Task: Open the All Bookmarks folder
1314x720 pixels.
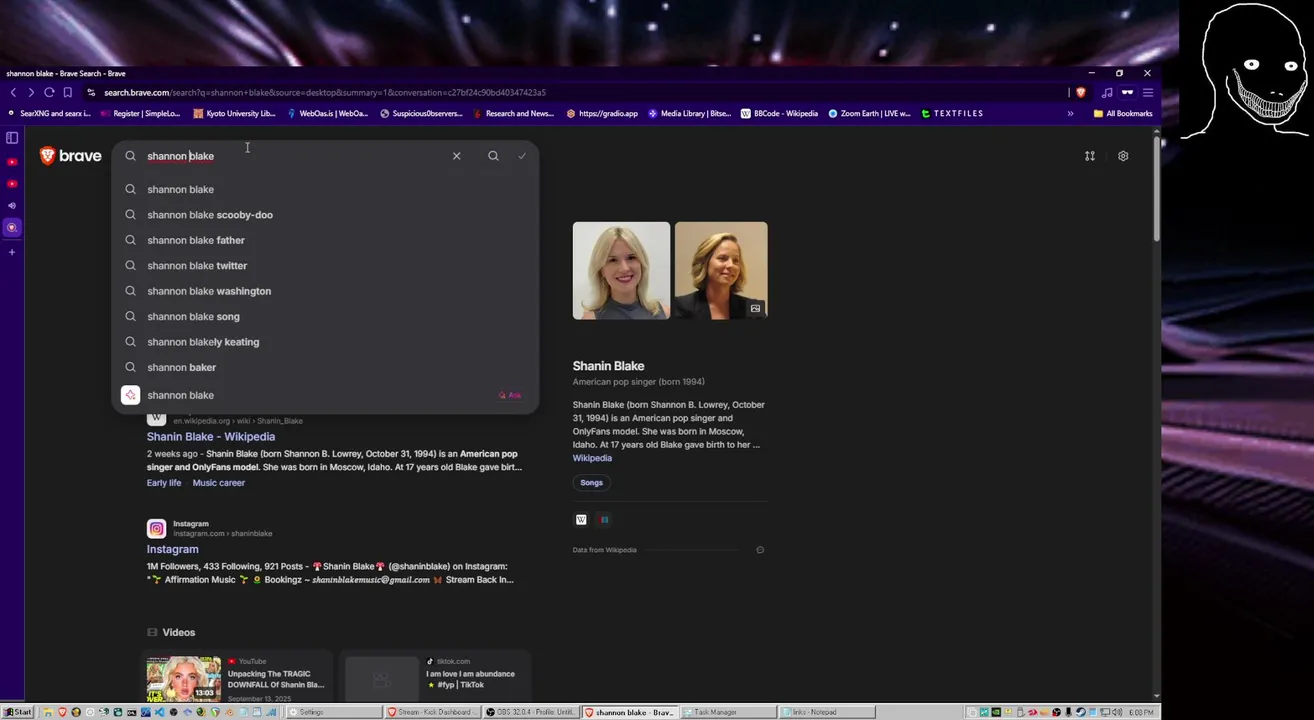Action: pyautogui.click(x=1122, y=114)
